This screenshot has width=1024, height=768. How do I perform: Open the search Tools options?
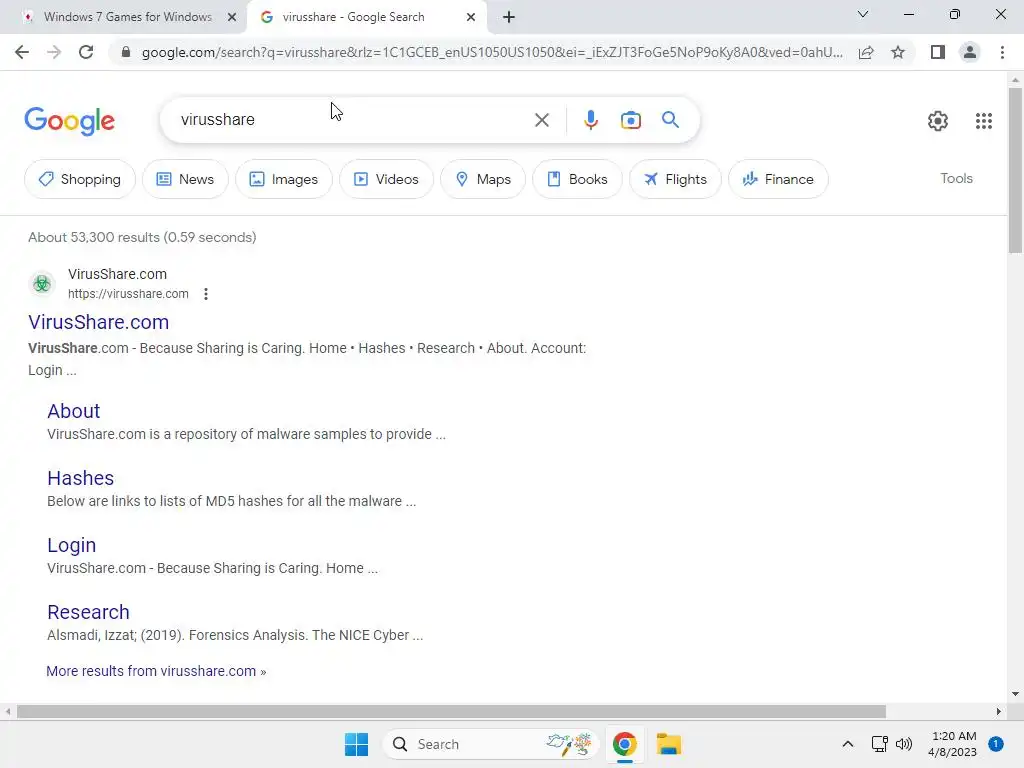(956, 178)
